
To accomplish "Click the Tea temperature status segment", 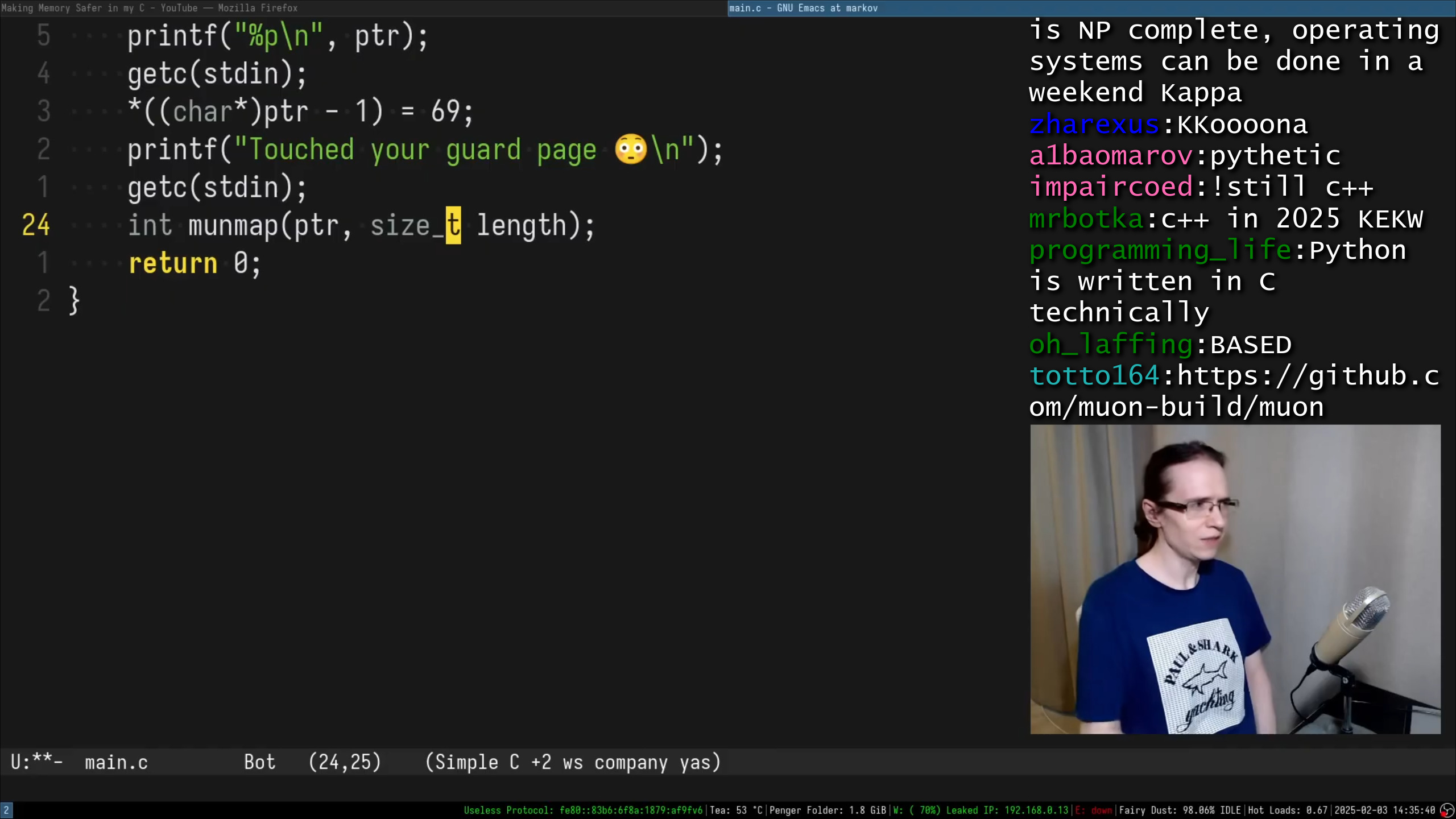I will coord(736,810).
